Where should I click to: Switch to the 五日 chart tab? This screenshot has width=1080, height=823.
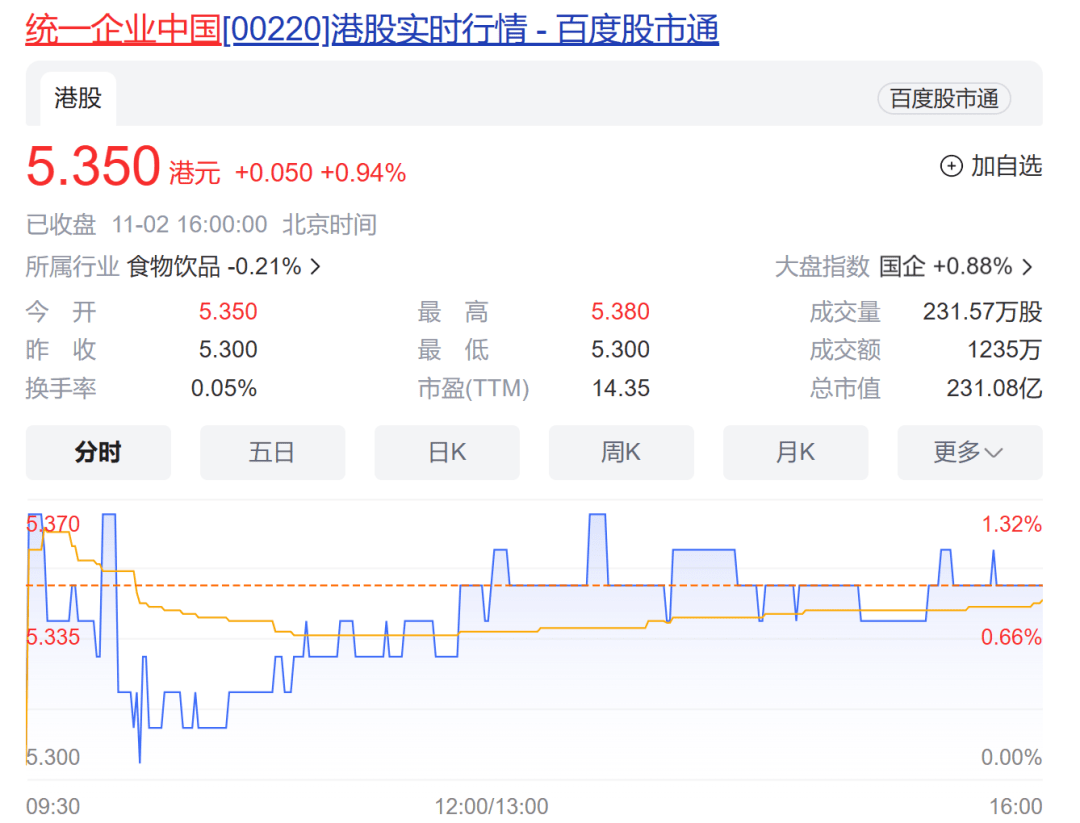pos(272,452)
